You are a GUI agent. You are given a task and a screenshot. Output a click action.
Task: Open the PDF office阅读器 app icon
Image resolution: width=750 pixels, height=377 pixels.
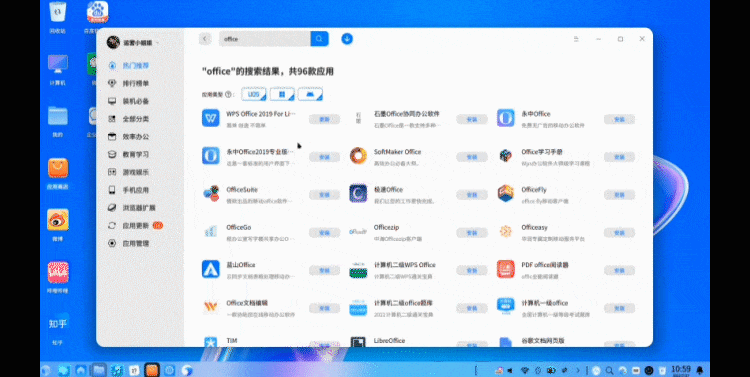pos(506,269)
